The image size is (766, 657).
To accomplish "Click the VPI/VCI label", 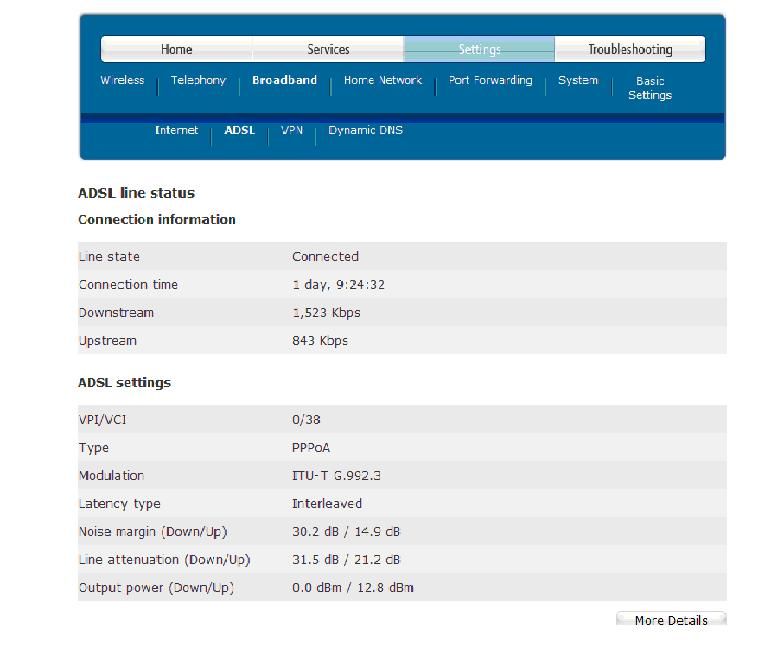I will coord(103,420).
